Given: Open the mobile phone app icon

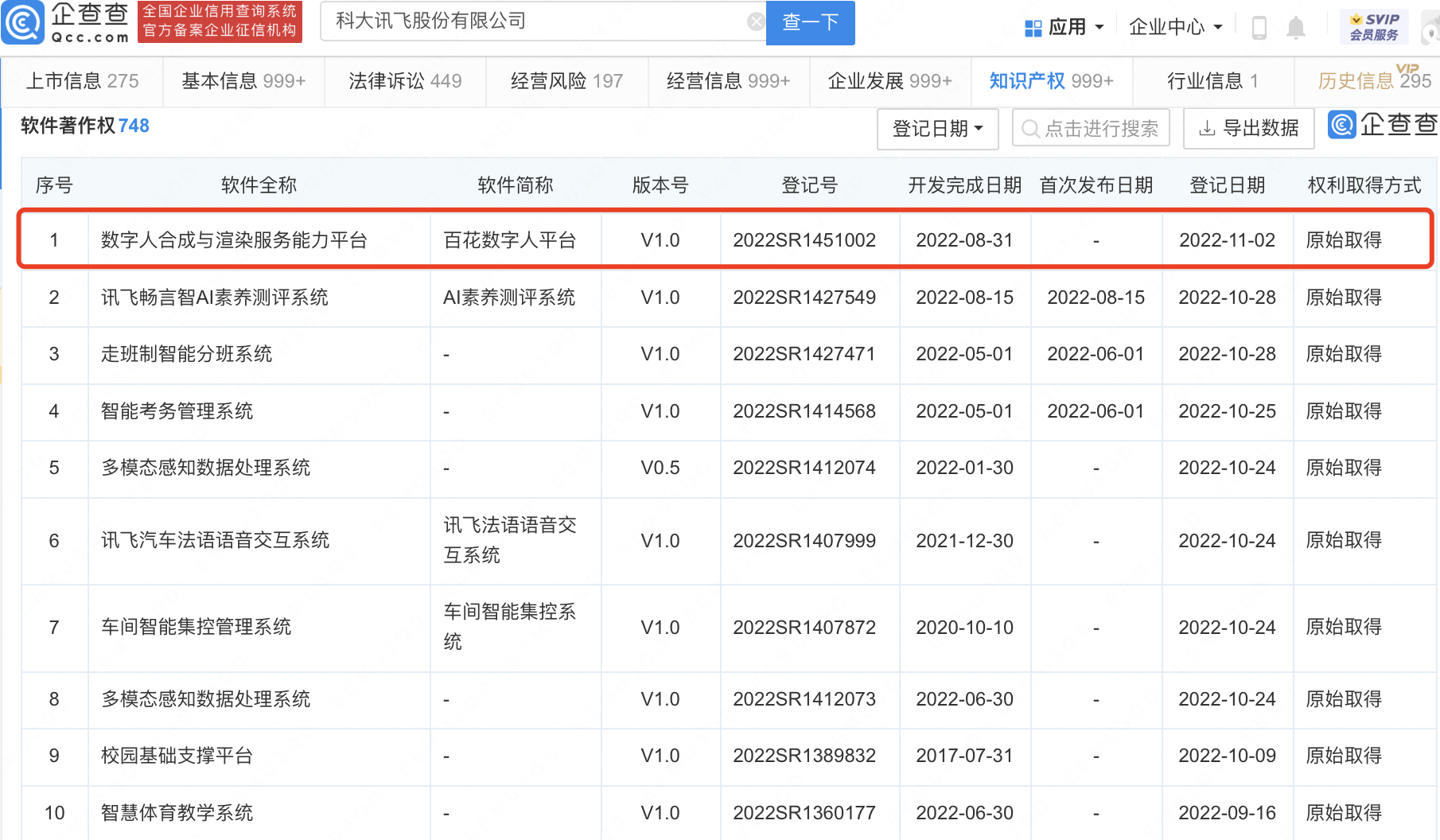Looking at the screenshot, I should (x=1259, y=28).
